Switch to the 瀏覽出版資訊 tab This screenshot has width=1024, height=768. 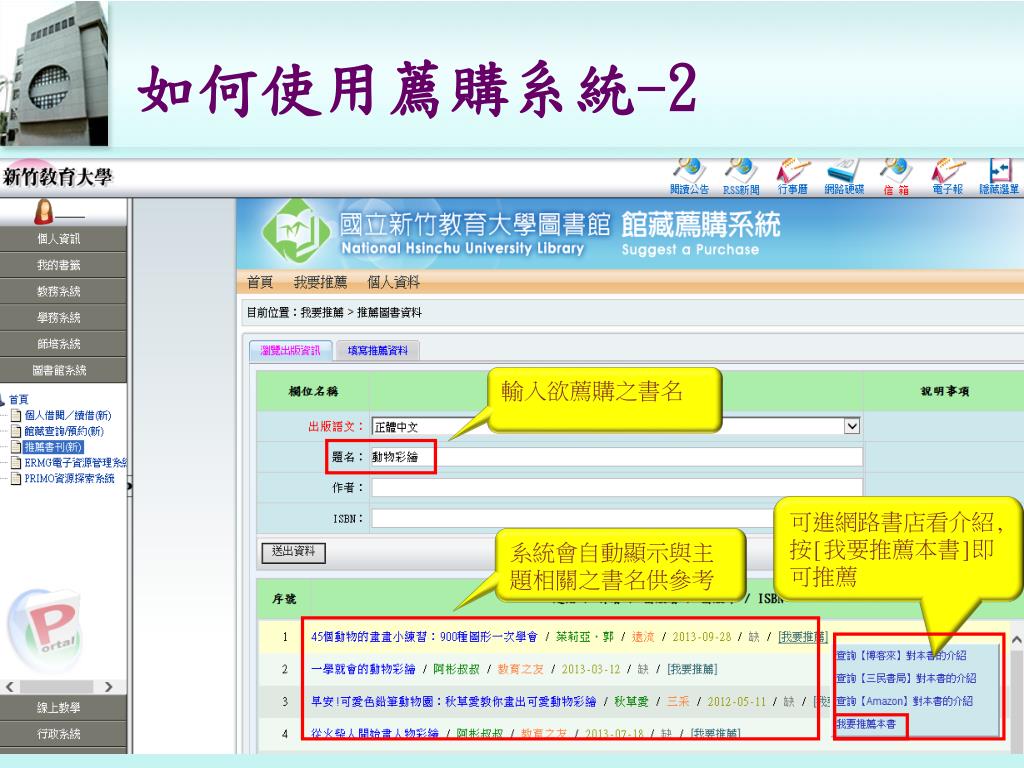[291, 350]
